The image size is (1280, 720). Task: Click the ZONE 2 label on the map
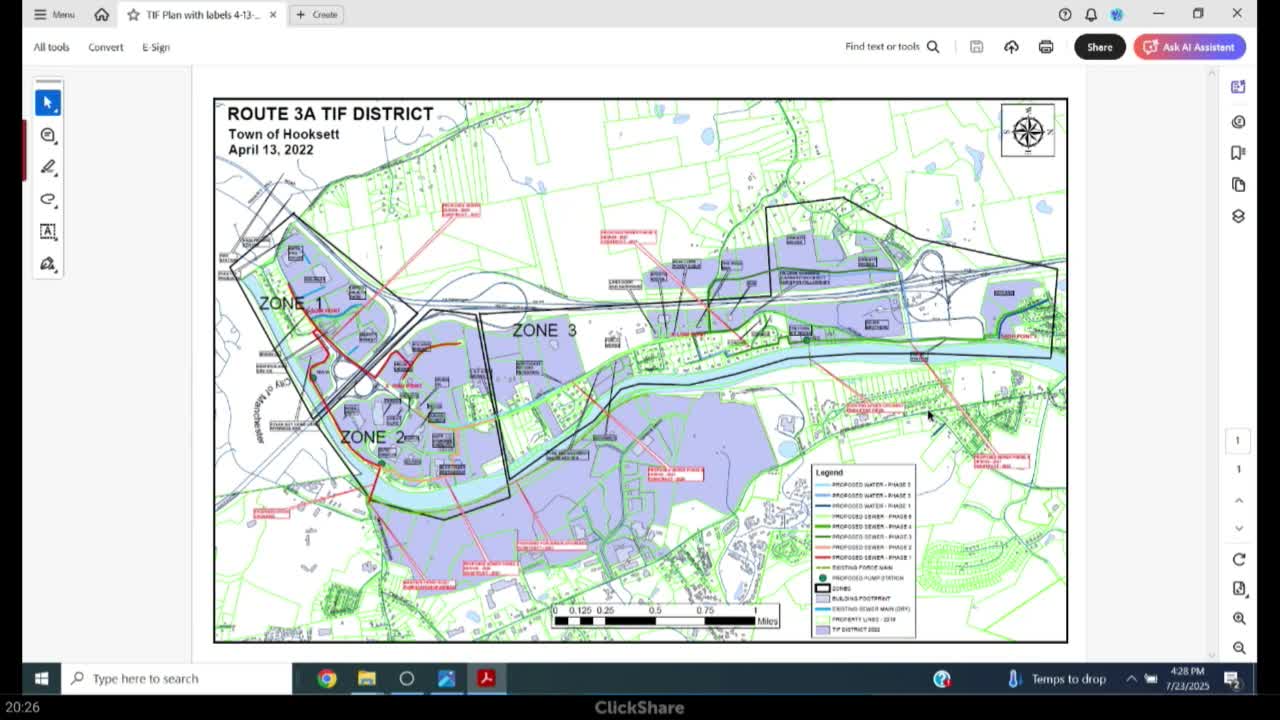click(372, 437)
